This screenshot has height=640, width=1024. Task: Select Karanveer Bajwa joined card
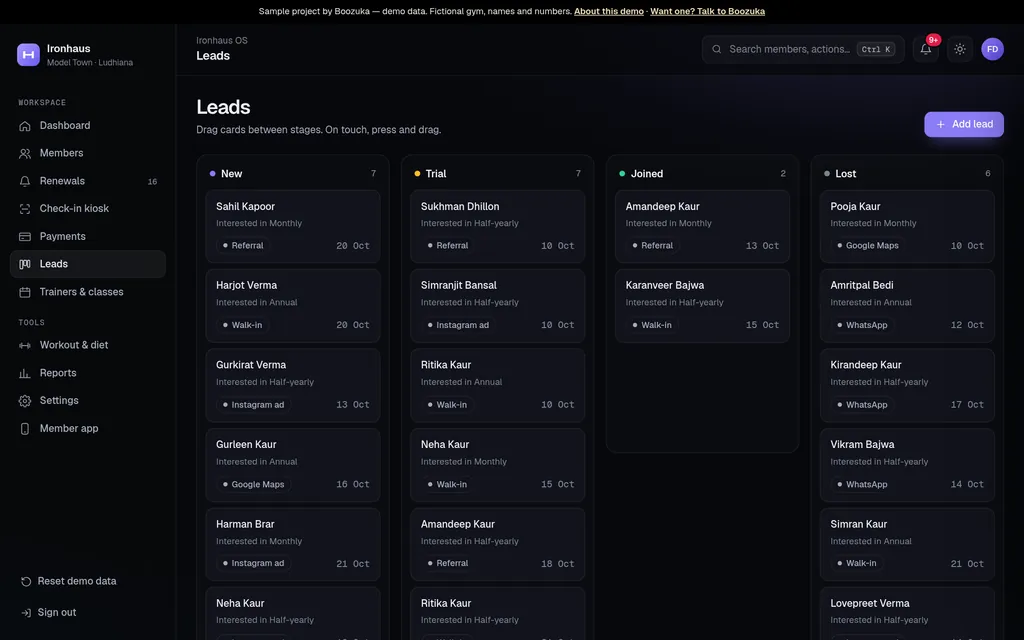[x=702, y=306]
